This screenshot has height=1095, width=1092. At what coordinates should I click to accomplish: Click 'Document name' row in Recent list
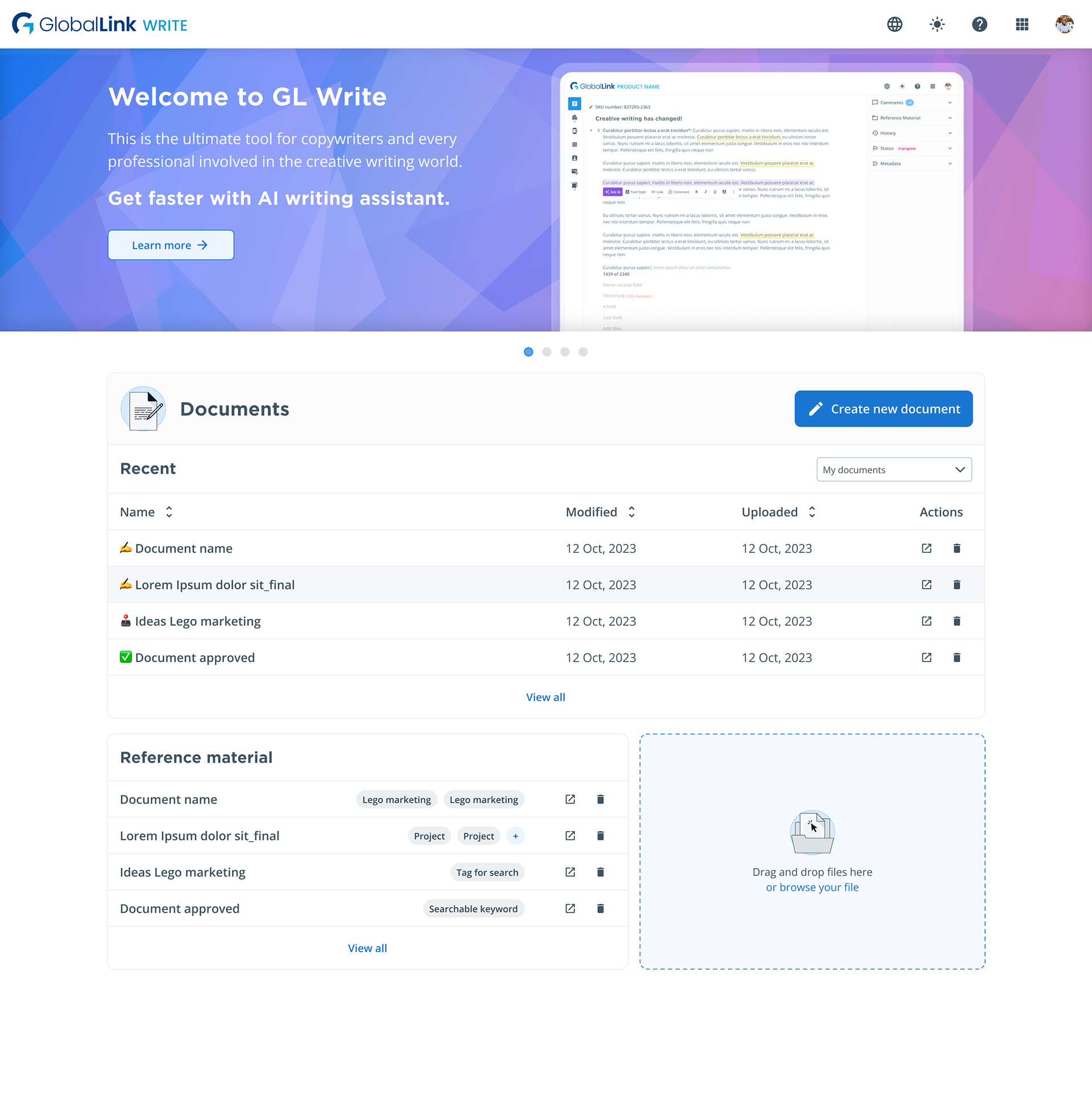click(x=545, y=548)
